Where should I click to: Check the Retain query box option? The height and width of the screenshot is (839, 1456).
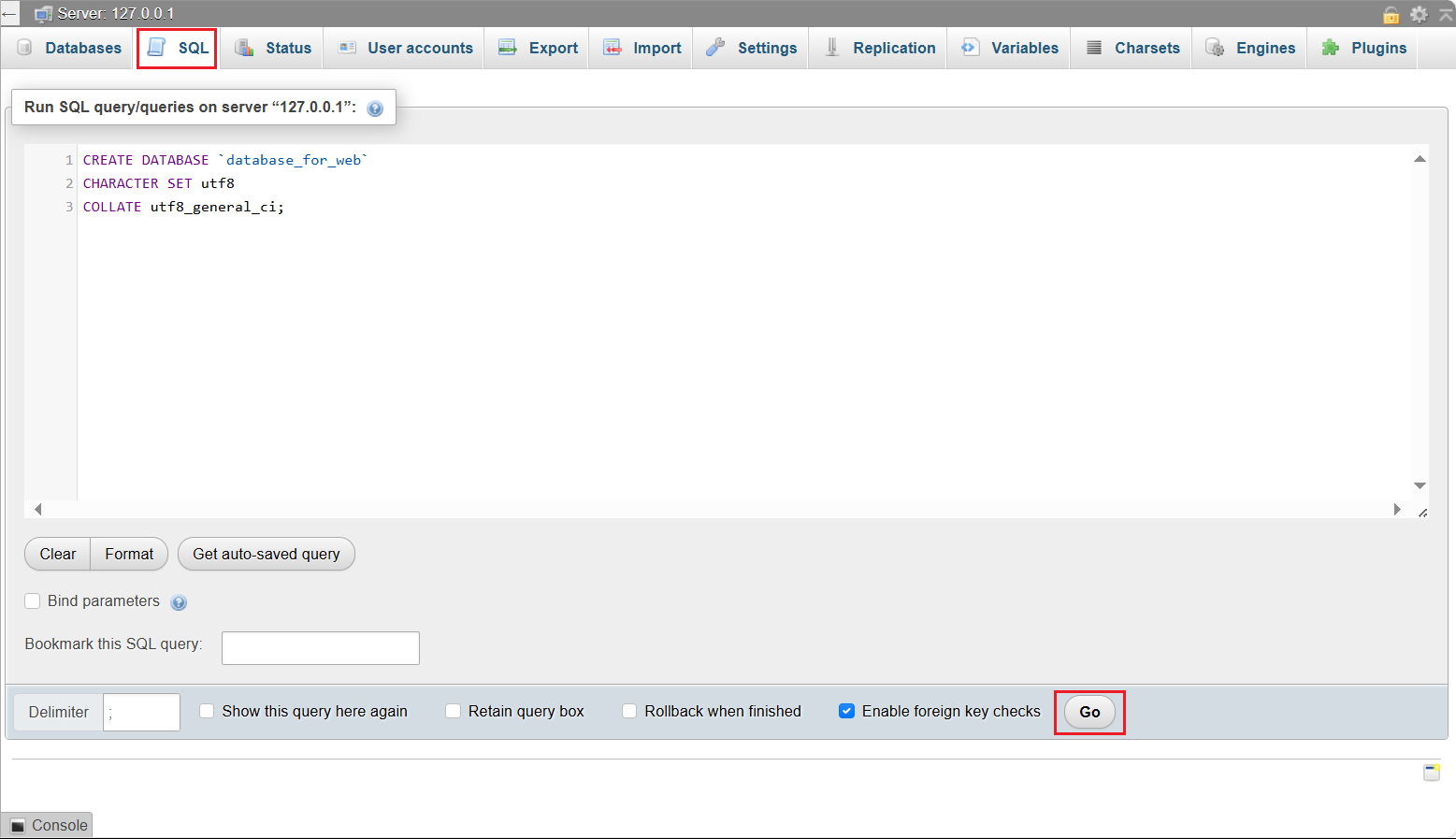(x=454, y=712)
